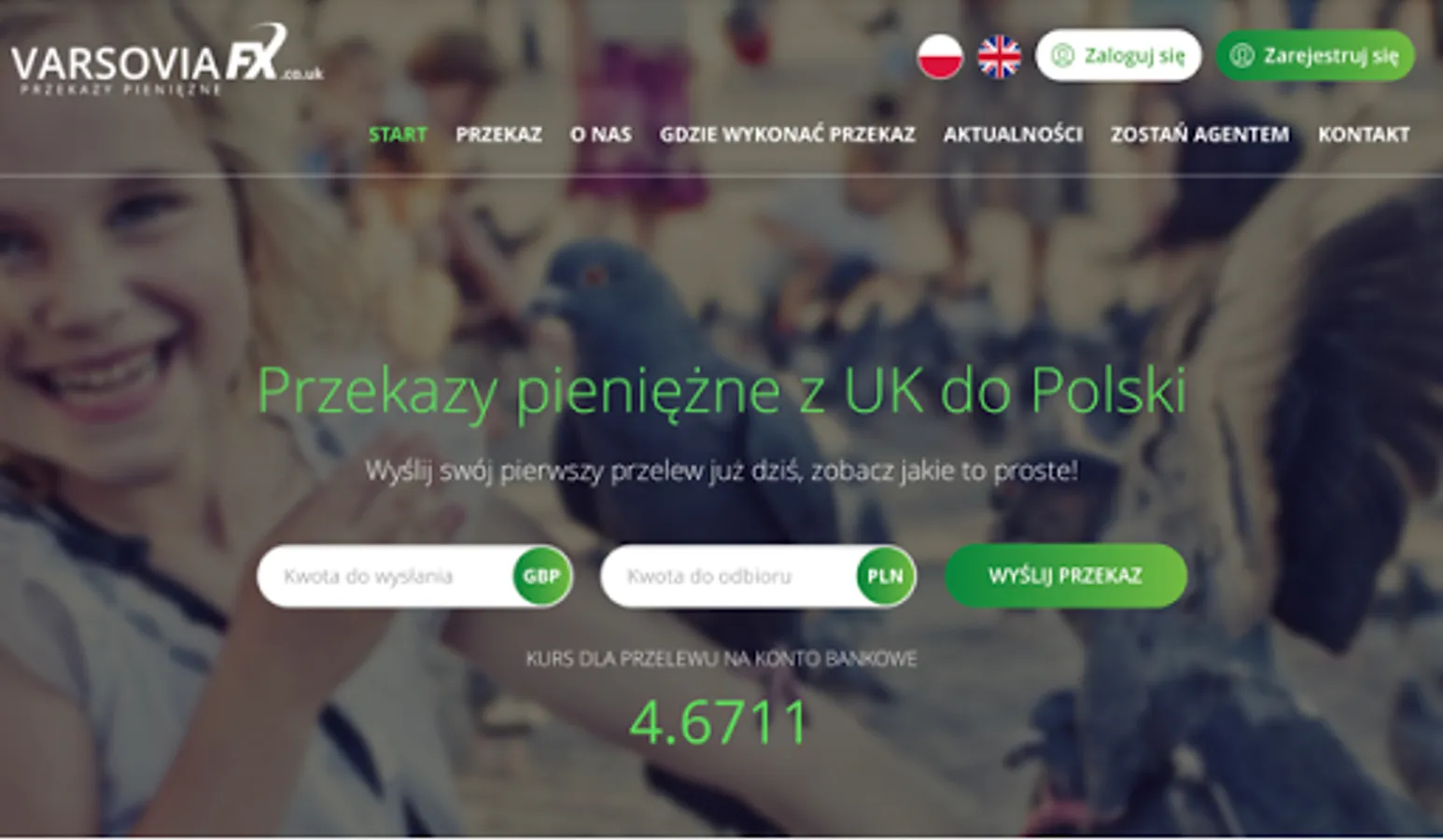Go to the O NAS page
The image size is (1443, 840).
(601, 134)
